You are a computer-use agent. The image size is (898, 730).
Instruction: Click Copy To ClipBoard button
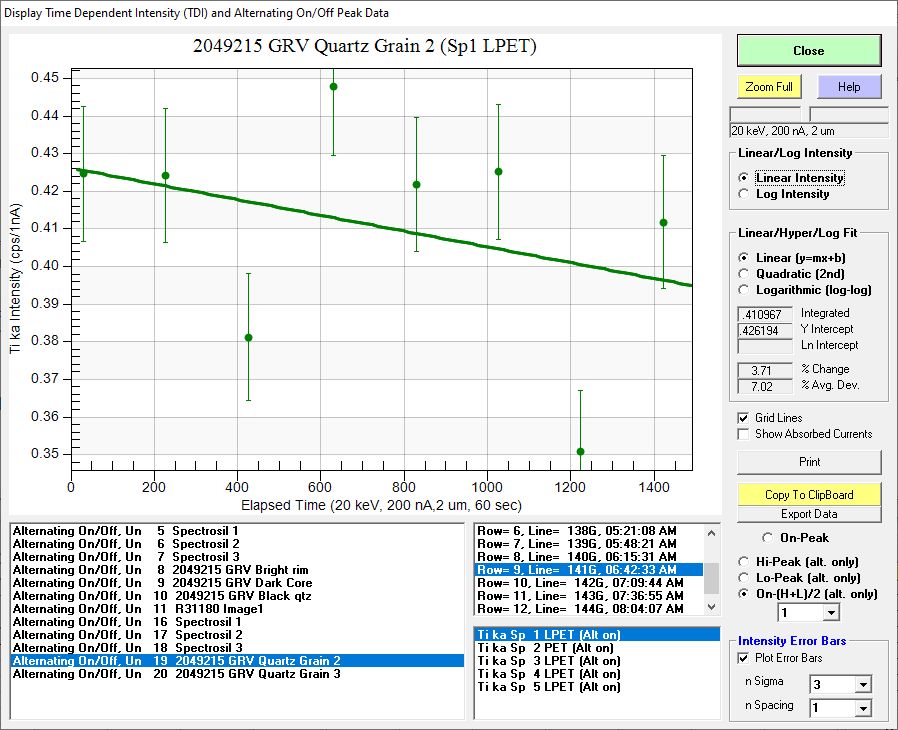809,495
